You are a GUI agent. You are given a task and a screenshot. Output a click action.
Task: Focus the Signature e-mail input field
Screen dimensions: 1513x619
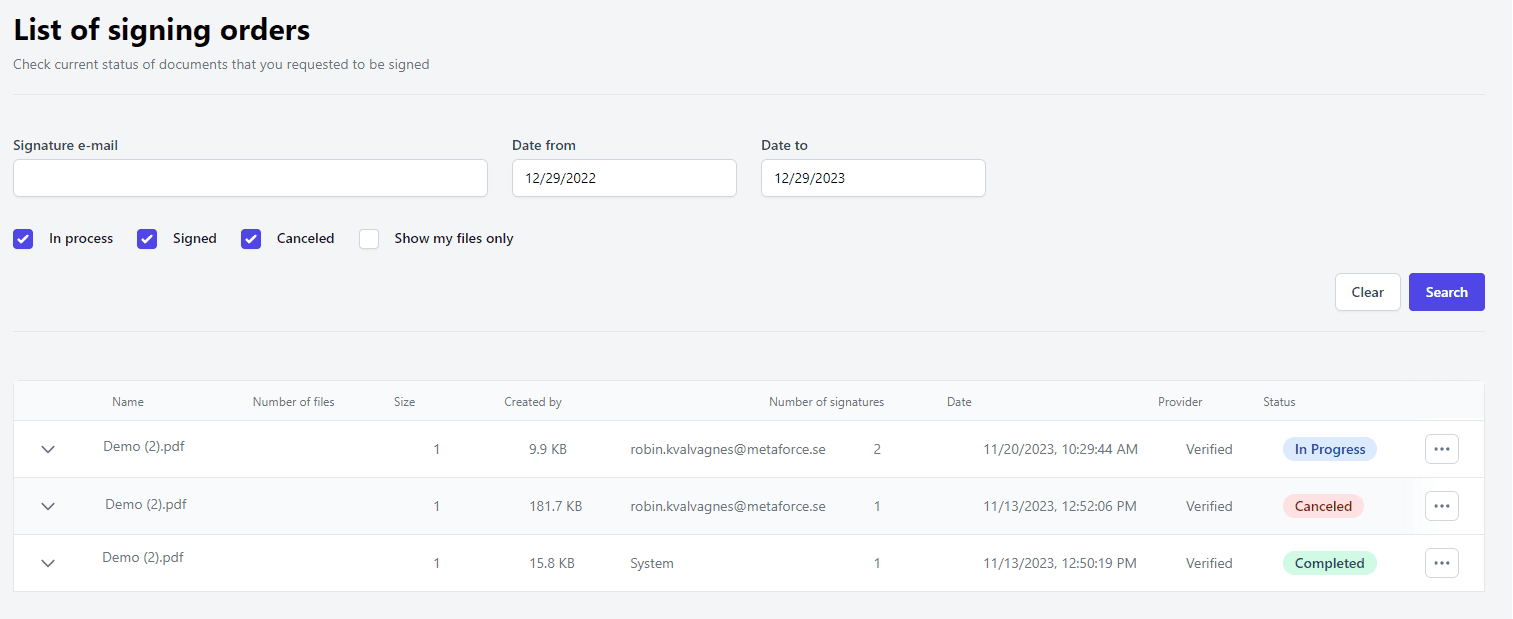pos(250,178)
